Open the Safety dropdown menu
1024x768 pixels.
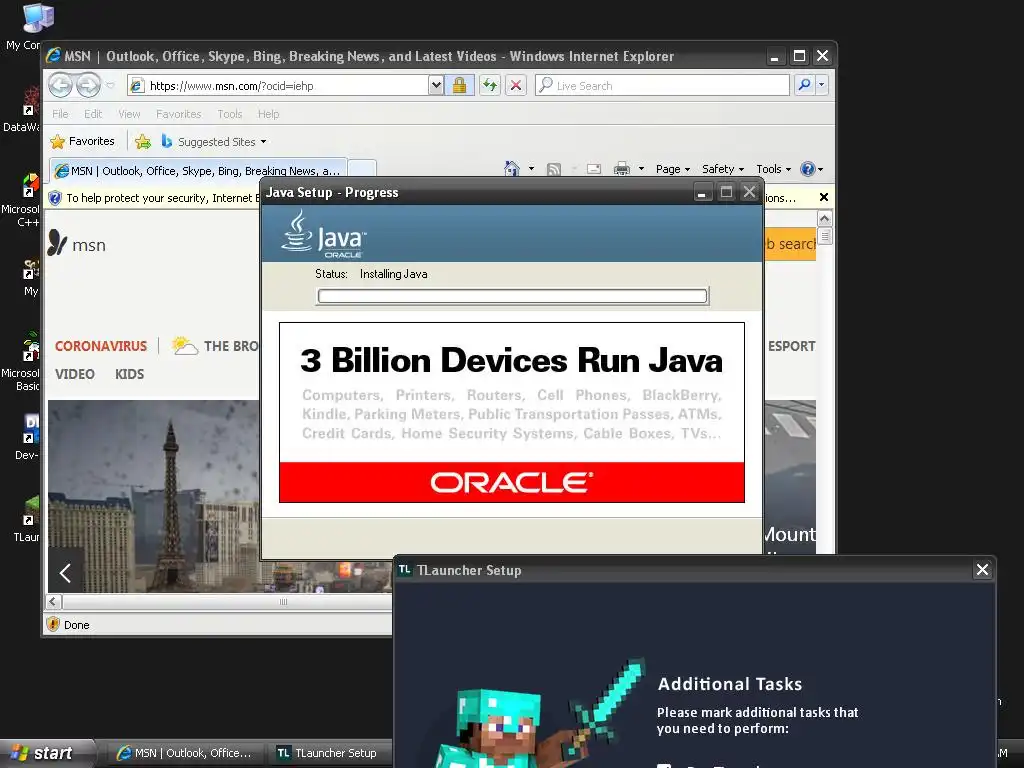(723, 169)
